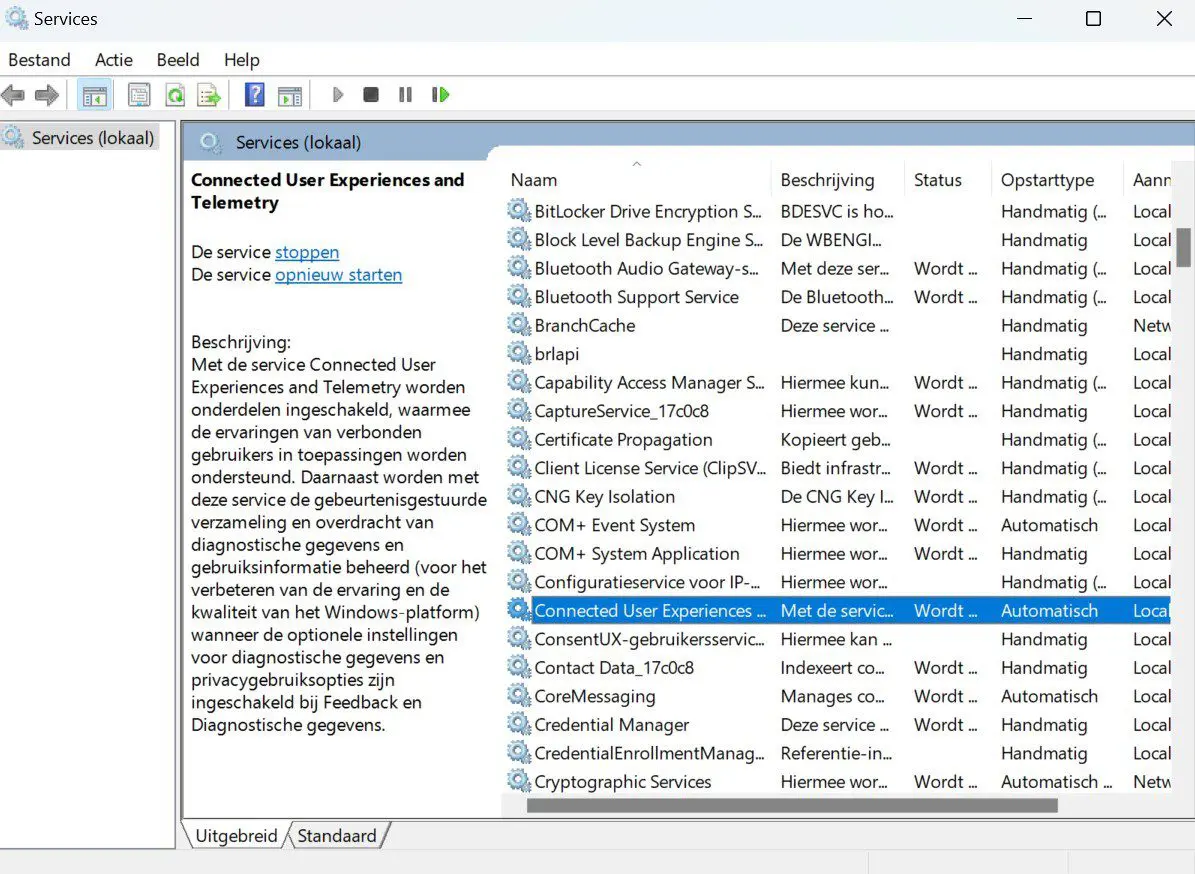Select Client License Service (ClipSVC) row
1195x874 pixels.
[x=838, y=468]
